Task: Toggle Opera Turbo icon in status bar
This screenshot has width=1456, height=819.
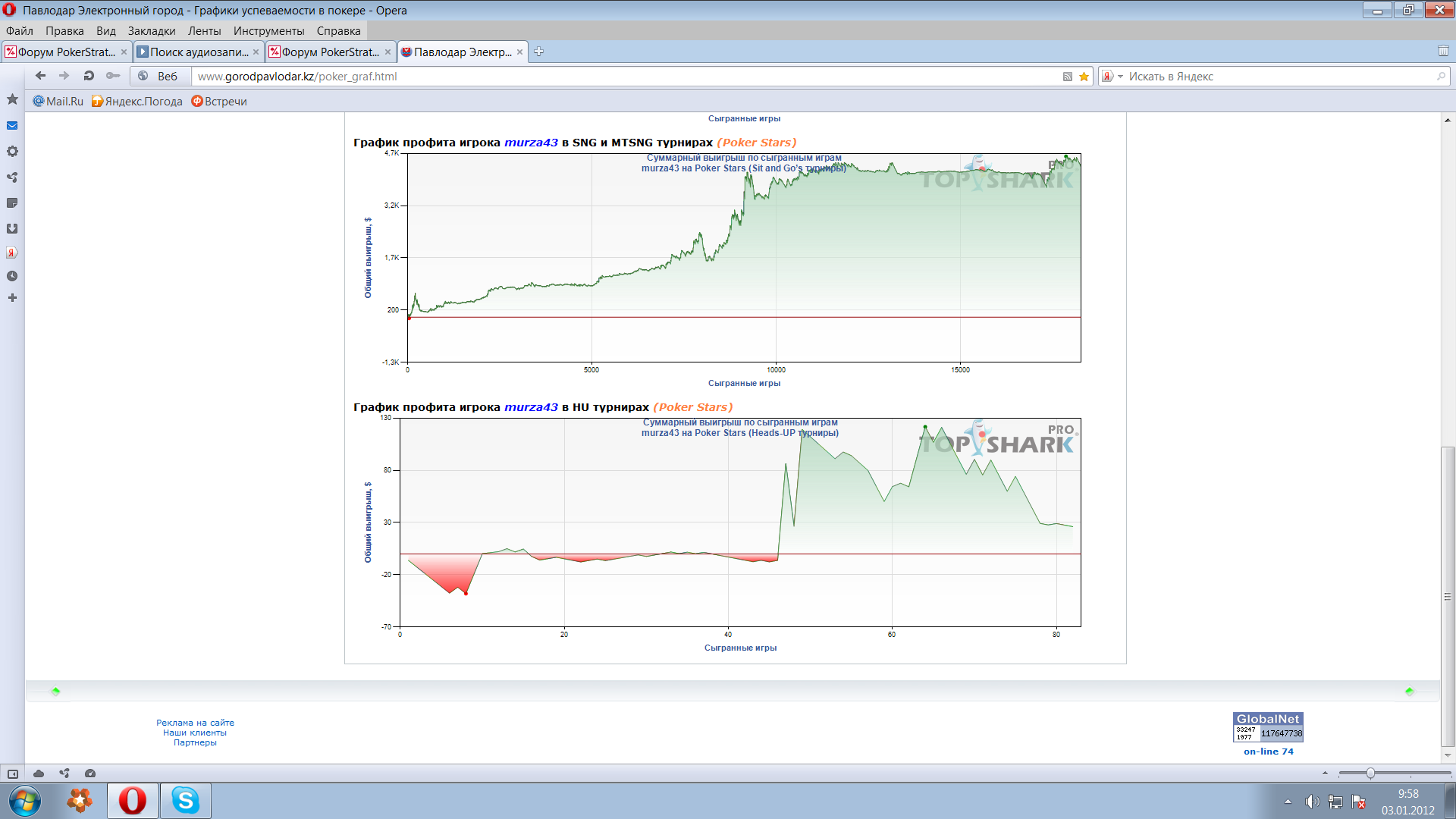Action: (90, 773)
